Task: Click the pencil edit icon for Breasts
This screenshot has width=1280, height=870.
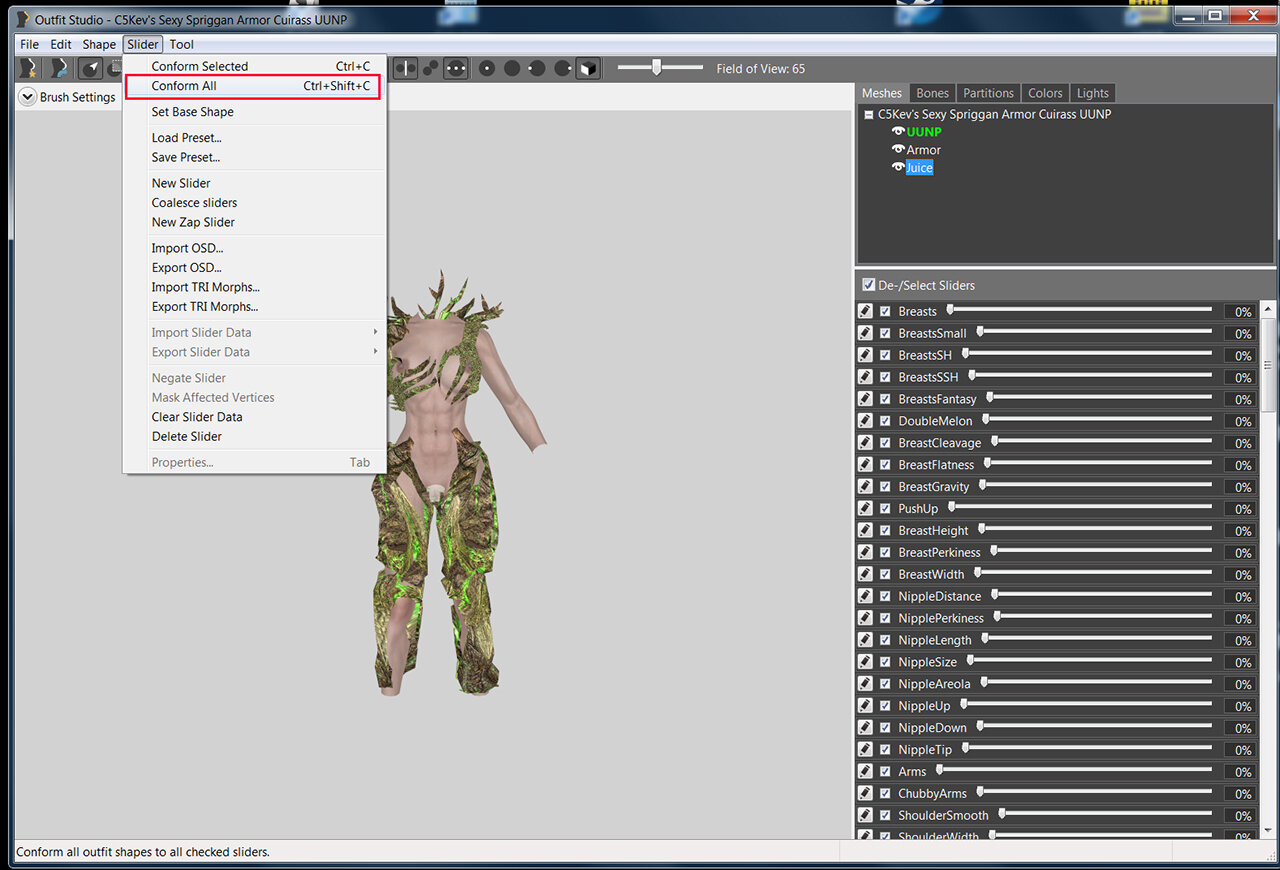Action: click(866, 311)
